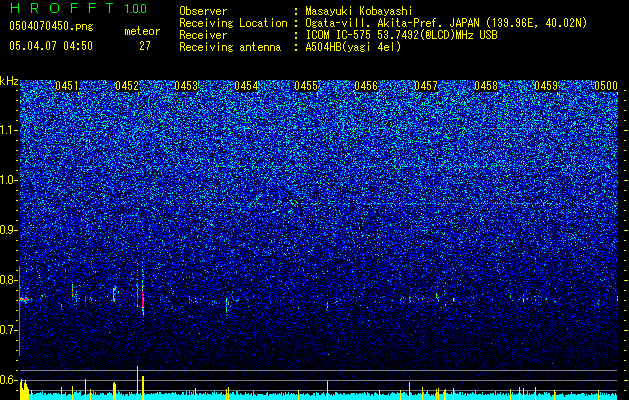
Task: Select the file name 0504070450.png
Action: point(51,27)
